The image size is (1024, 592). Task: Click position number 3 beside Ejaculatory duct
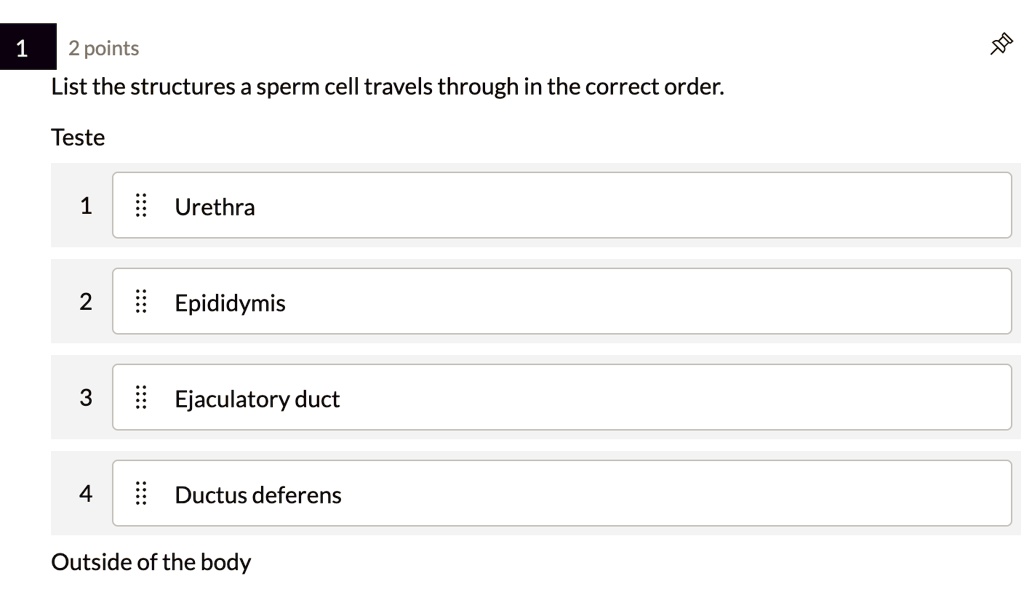85,397
